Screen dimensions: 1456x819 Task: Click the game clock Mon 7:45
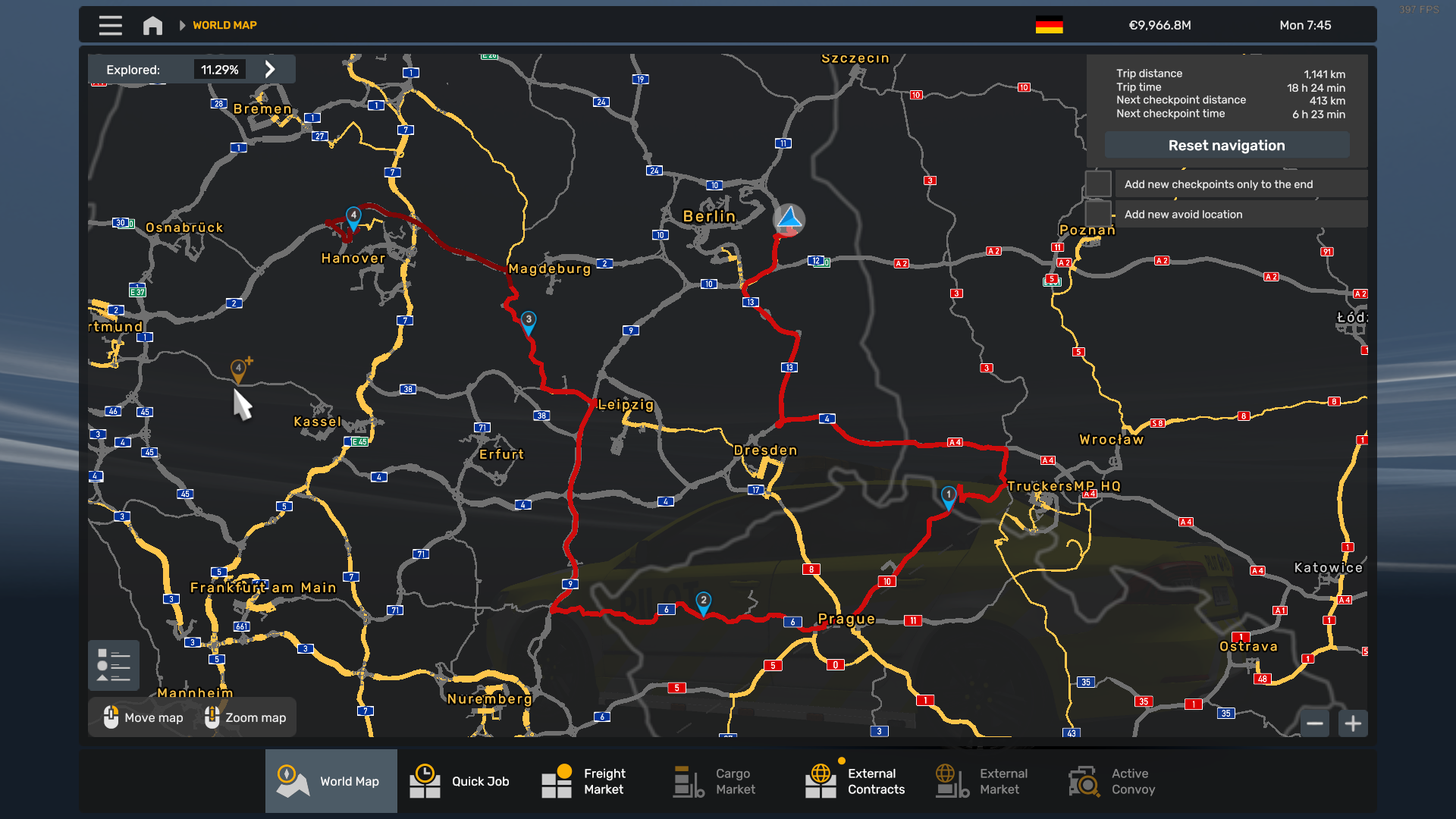click(x=1305, y=25)
